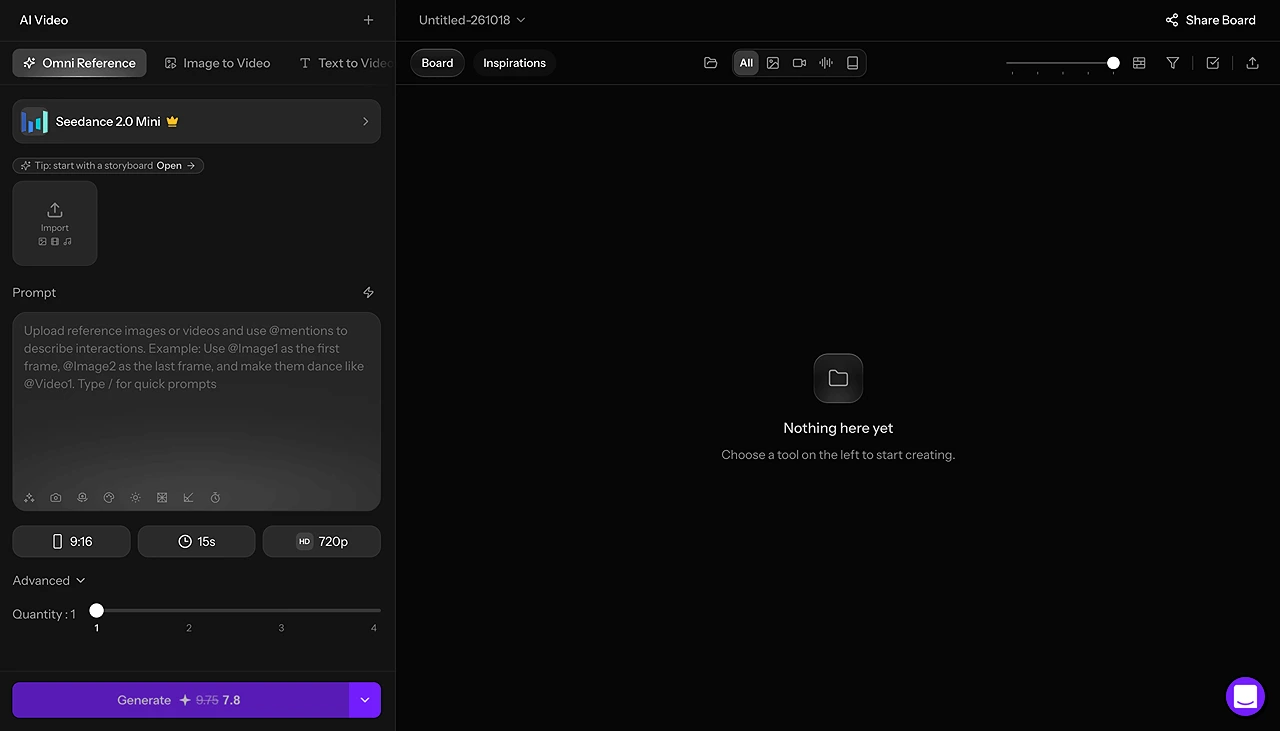Open the storyboard tip link
1280x731 pixels.
click(x=108, y=166)
